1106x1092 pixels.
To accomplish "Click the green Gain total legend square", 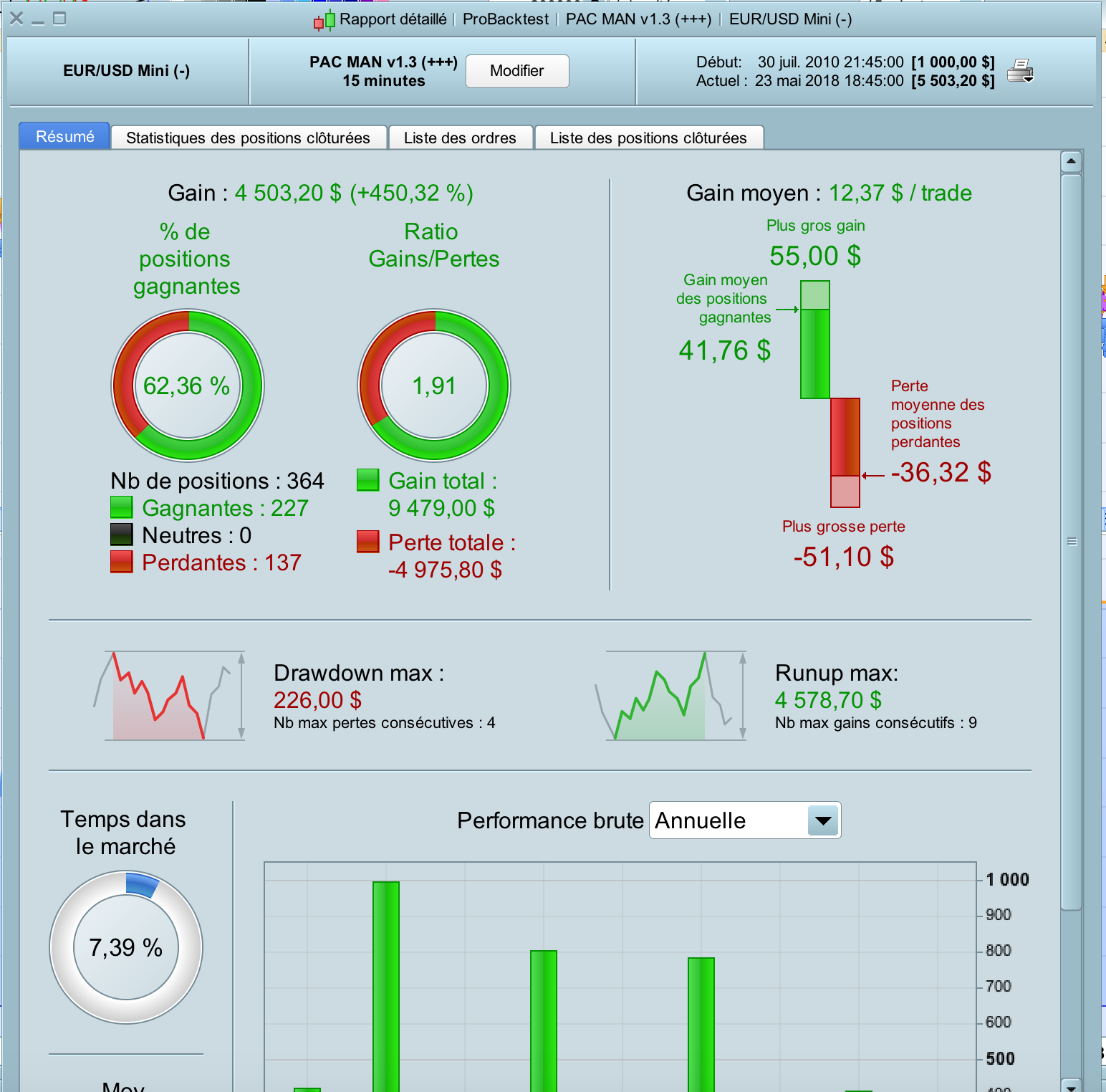I will click(x=368, y=480).
